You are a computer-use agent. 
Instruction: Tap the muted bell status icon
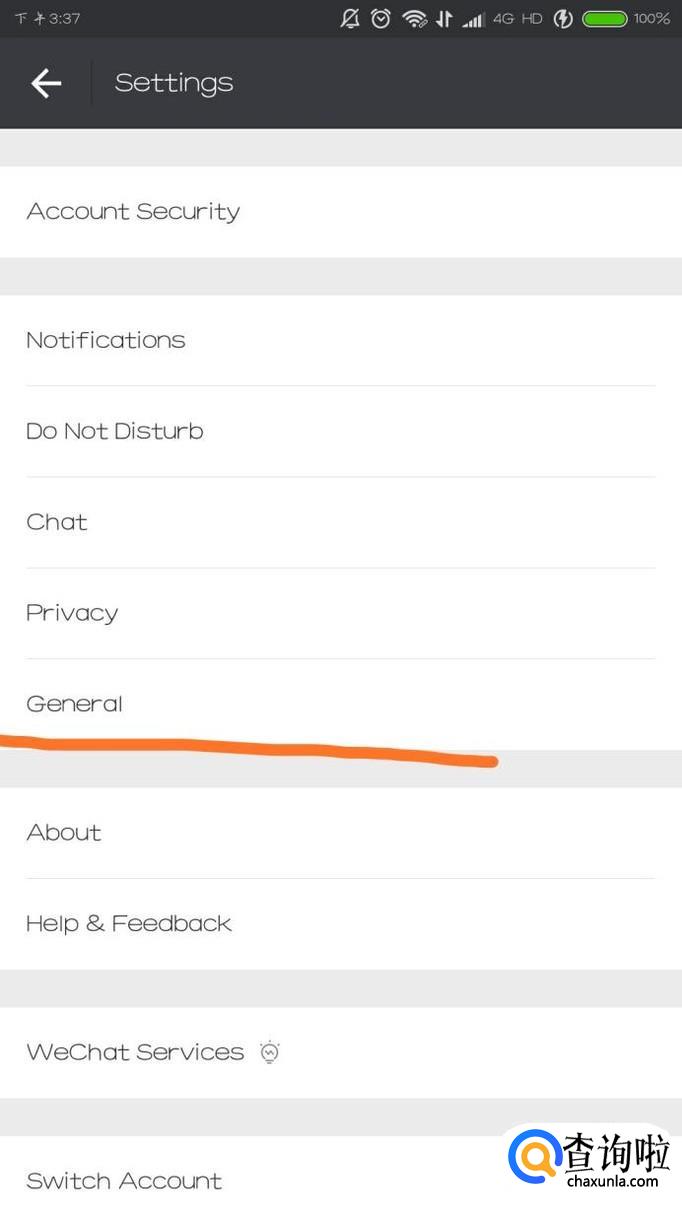[350, 19]
